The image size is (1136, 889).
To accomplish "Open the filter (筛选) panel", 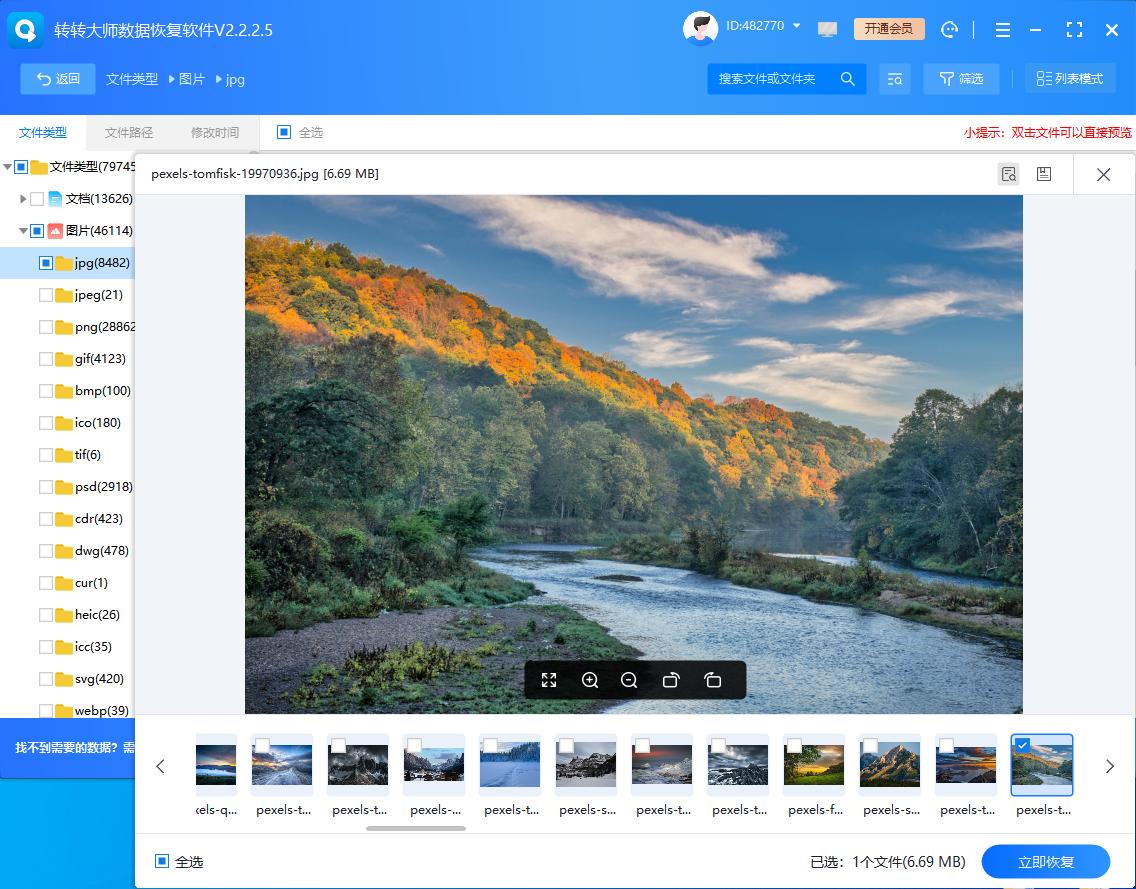I will click(961, 78).
